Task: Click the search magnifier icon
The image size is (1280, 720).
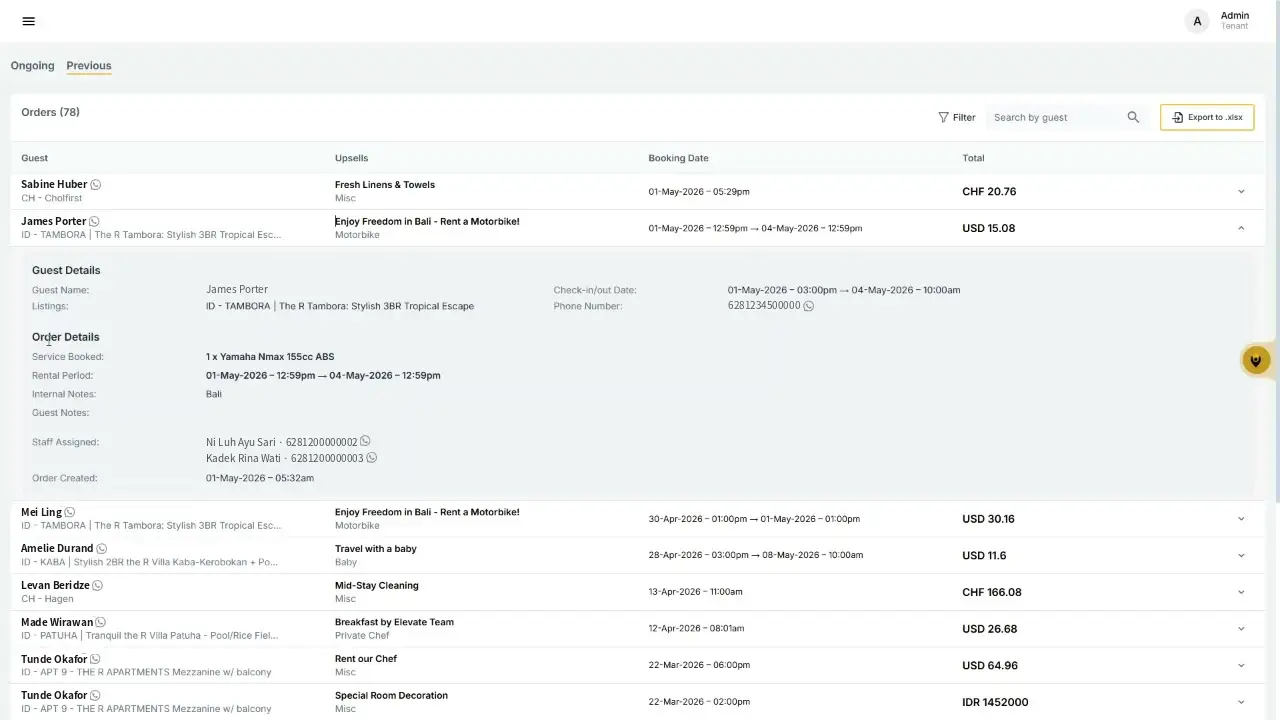Action: (x=1133, y=117)
